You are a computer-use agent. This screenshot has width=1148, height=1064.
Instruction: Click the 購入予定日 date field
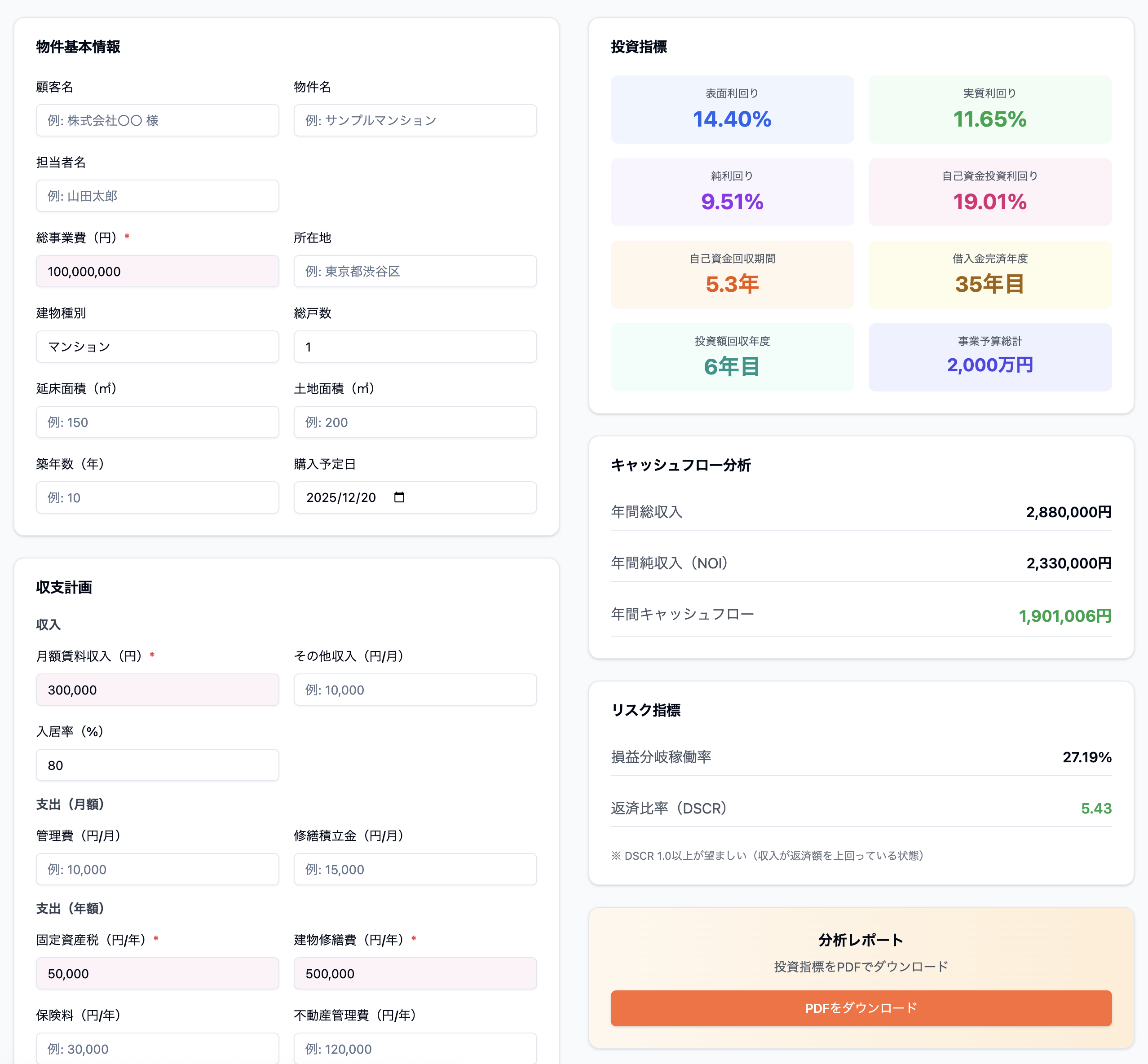click(345, 497)
